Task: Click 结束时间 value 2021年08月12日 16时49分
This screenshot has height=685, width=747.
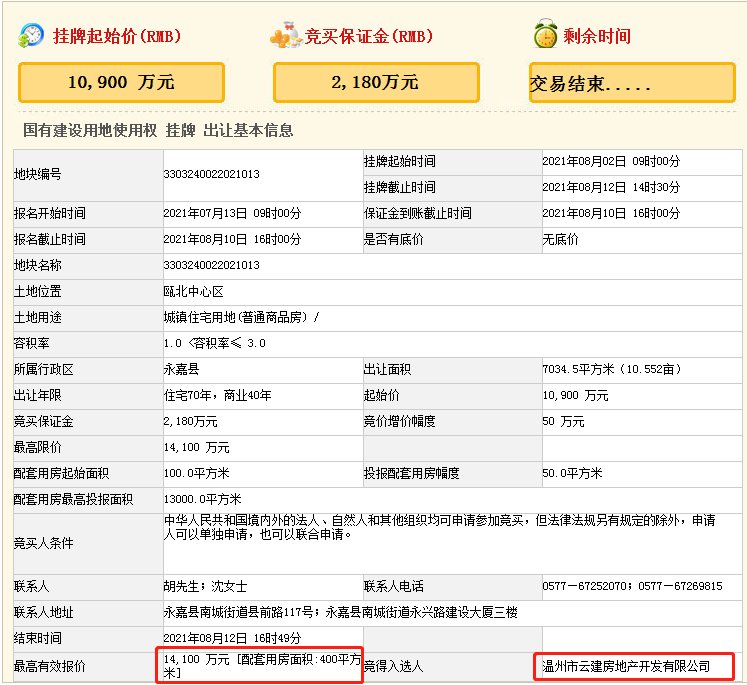Action: click(x=232, y=638)
